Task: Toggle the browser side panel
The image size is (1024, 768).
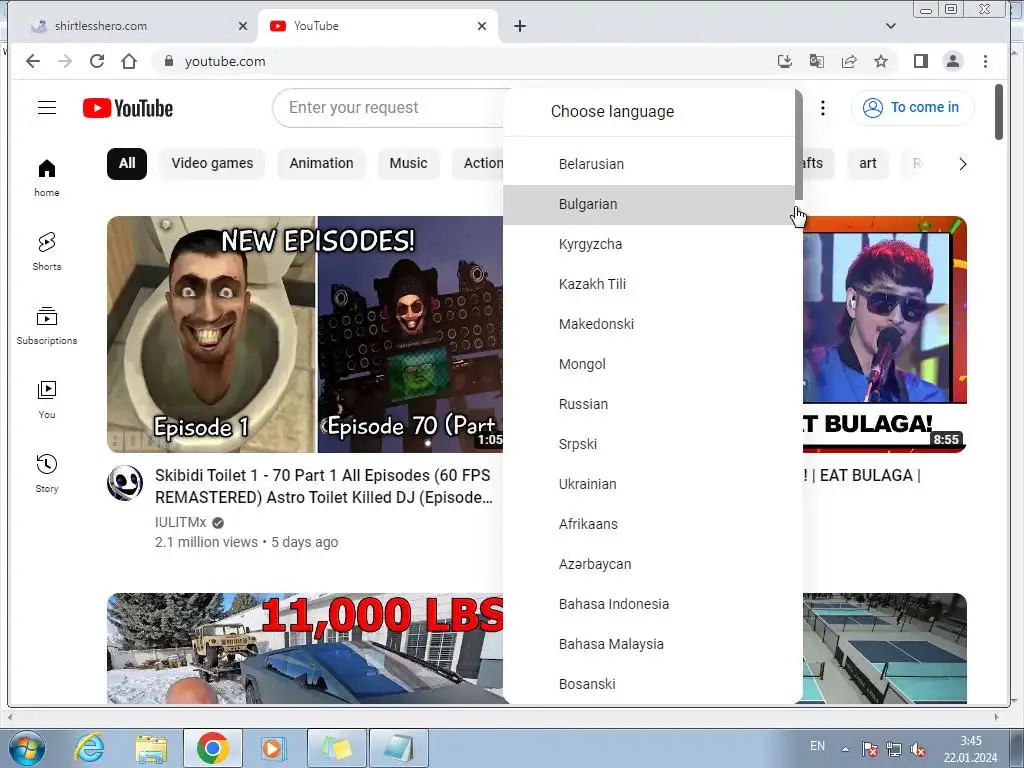Action: pyautogui.click(x=920, y=61)
